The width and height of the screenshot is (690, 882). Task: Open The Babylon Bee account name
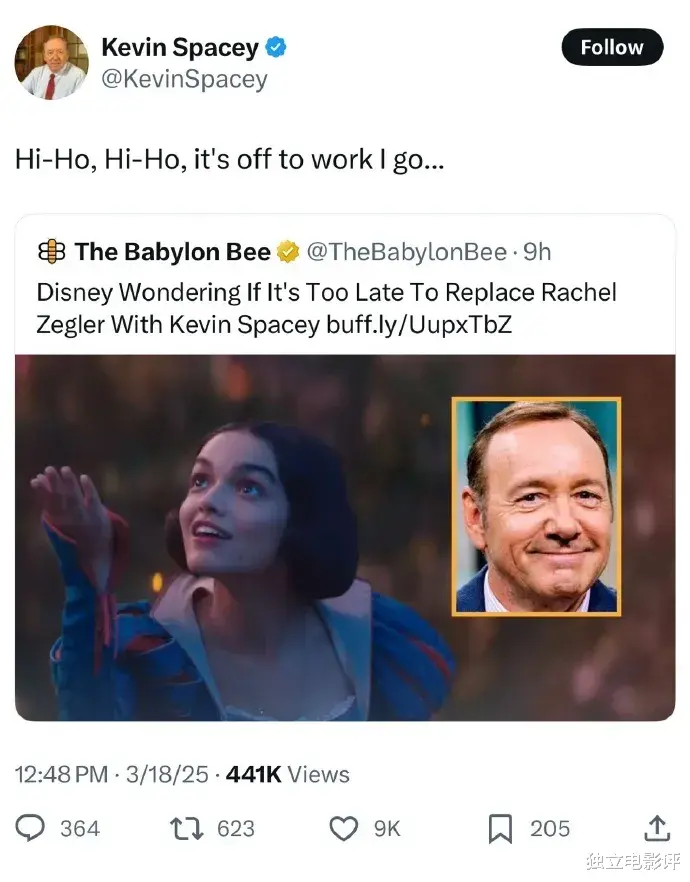click(172, 252)
